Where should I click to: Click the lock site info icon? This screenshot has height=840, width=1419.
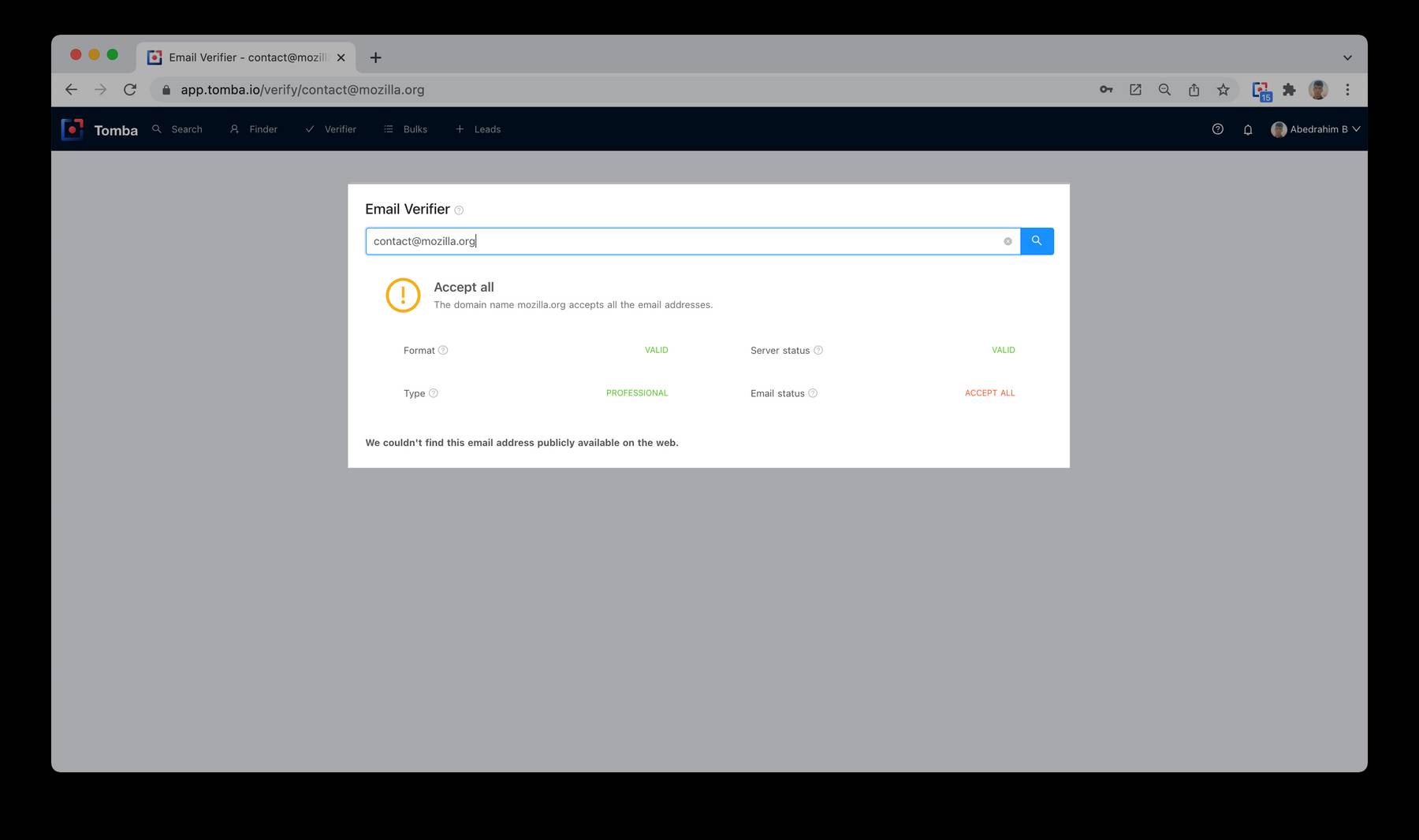(166, 90)
